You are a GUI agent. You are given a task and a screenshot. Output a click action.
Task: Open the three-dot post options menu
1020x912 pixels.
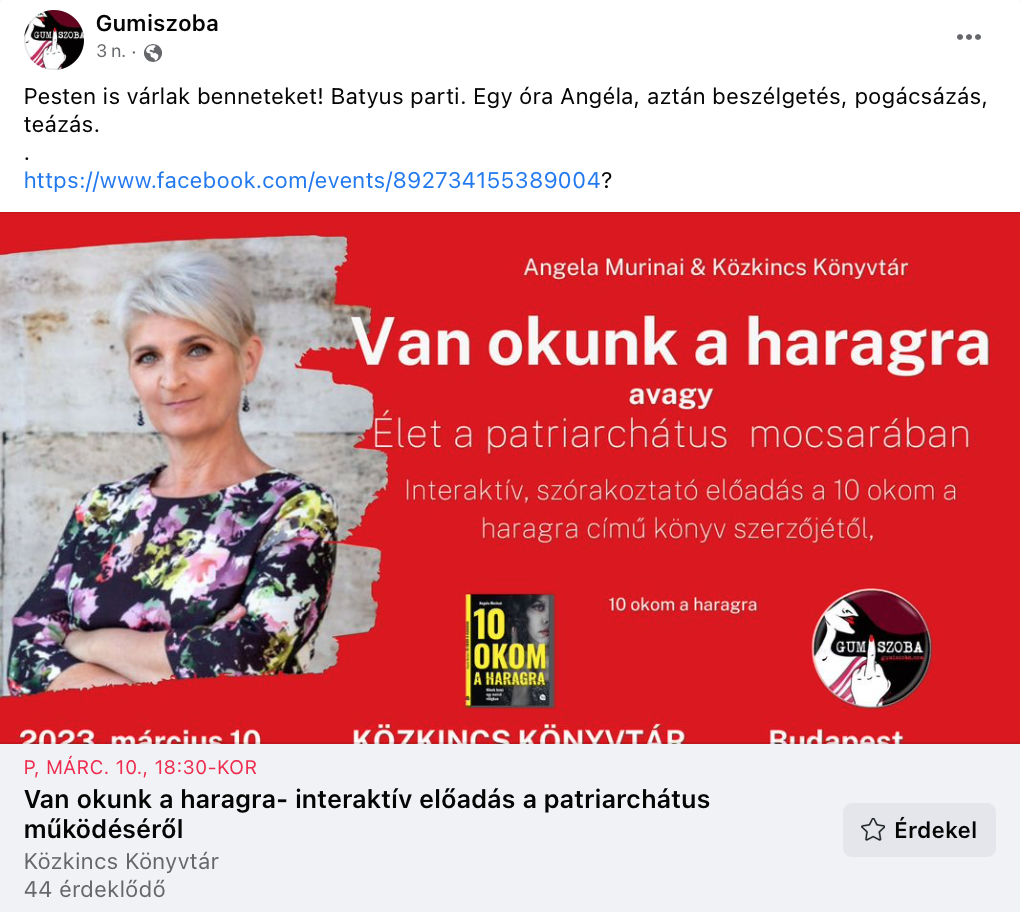click(968, 37)
